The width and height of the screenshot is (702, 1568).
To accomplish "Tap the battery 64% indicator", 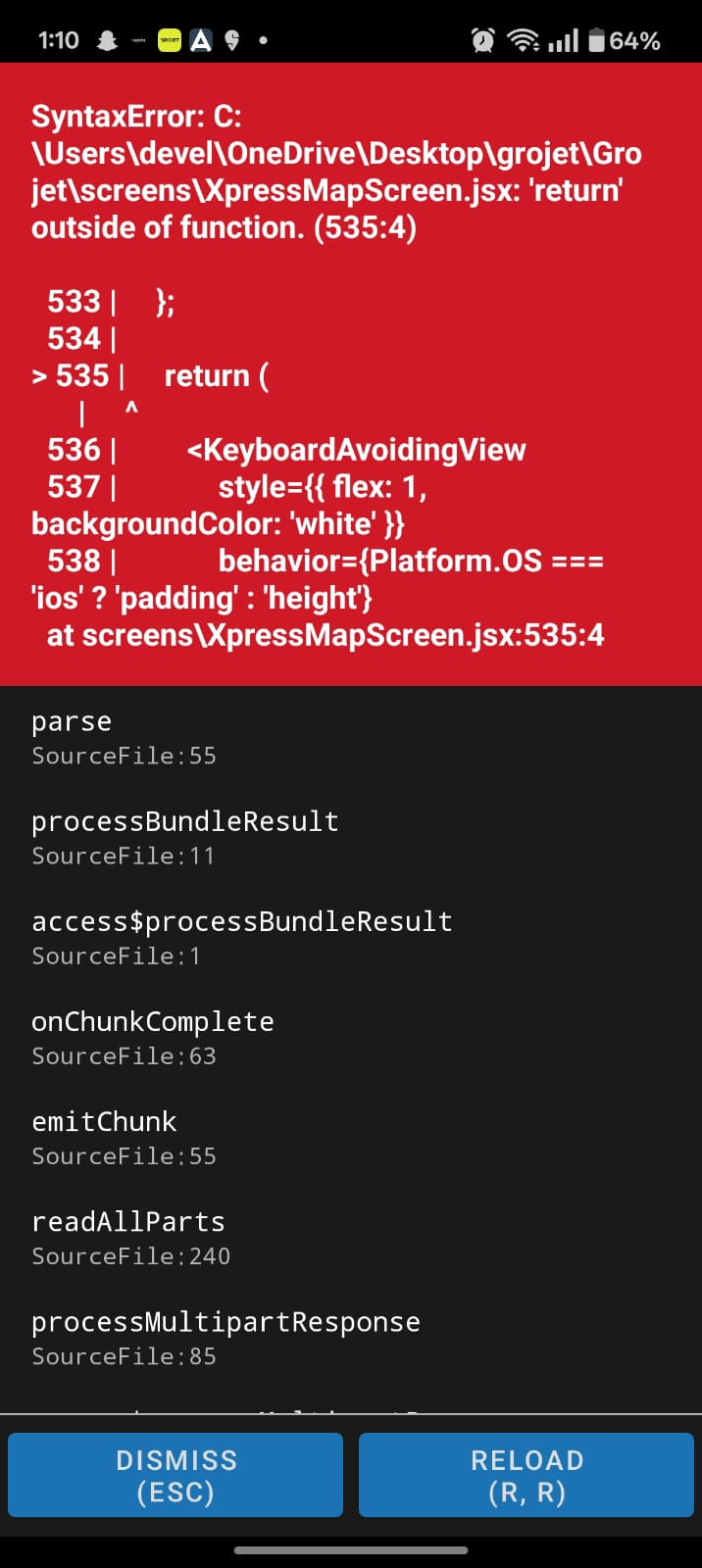I will pyautogui.click(x=624, y=40).
